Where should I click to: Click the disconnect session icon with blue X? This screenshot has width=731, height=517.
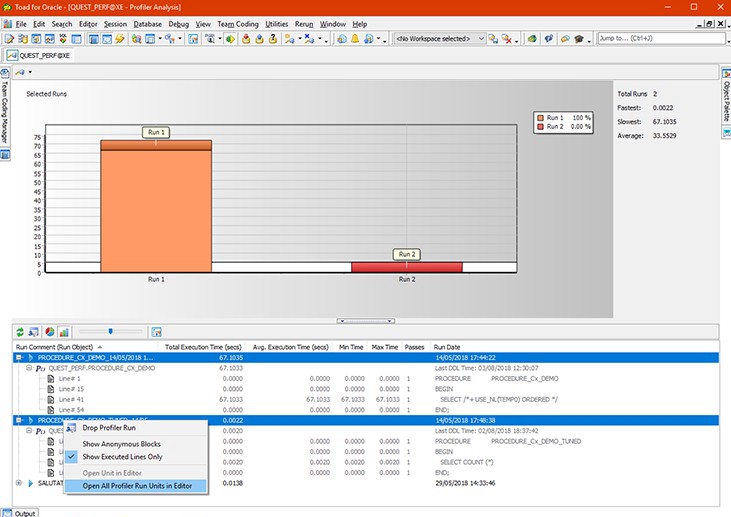point(309,39)
